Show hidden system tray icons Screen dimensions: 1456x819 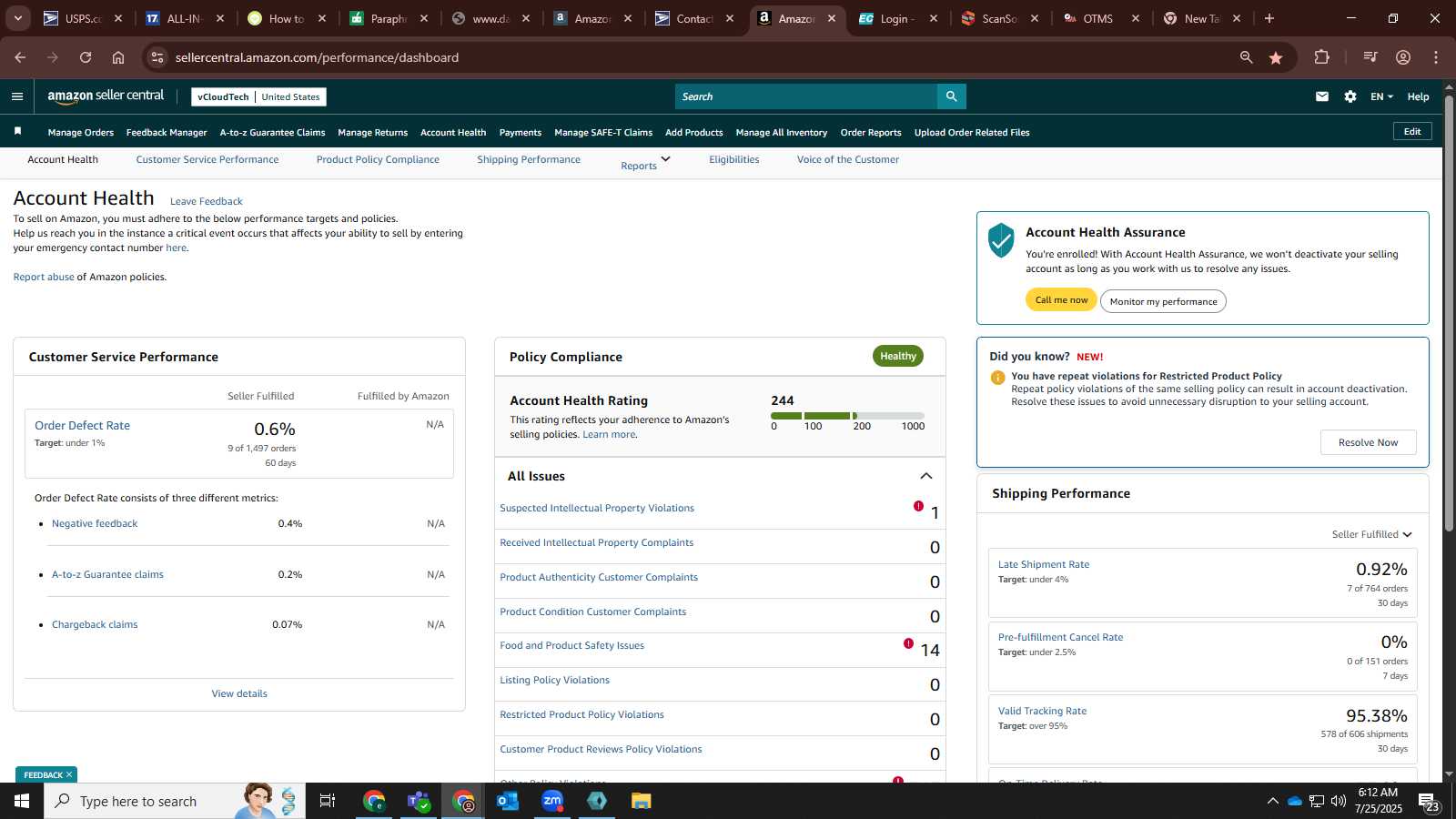coord(1272,801)
